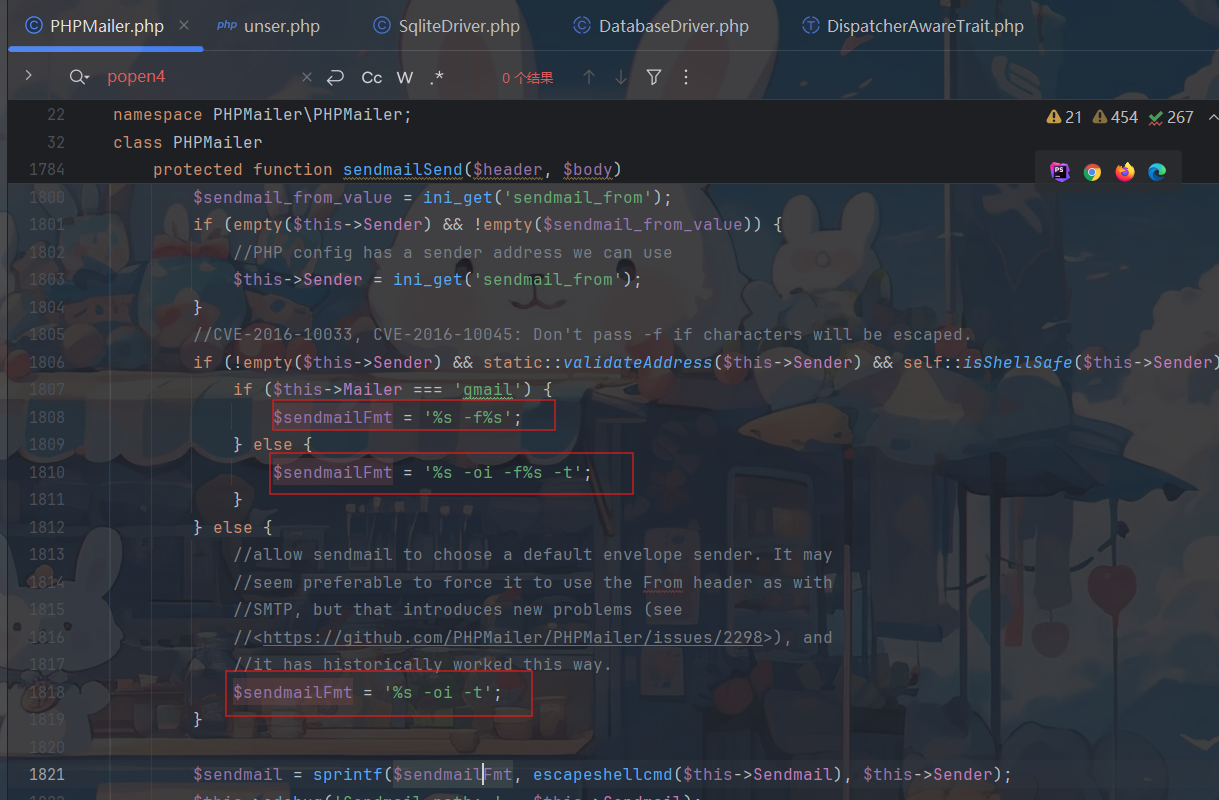Screen dimensions: 1219x800
Task: Insert a new line in search field
Action: click(x=336, y=77)
